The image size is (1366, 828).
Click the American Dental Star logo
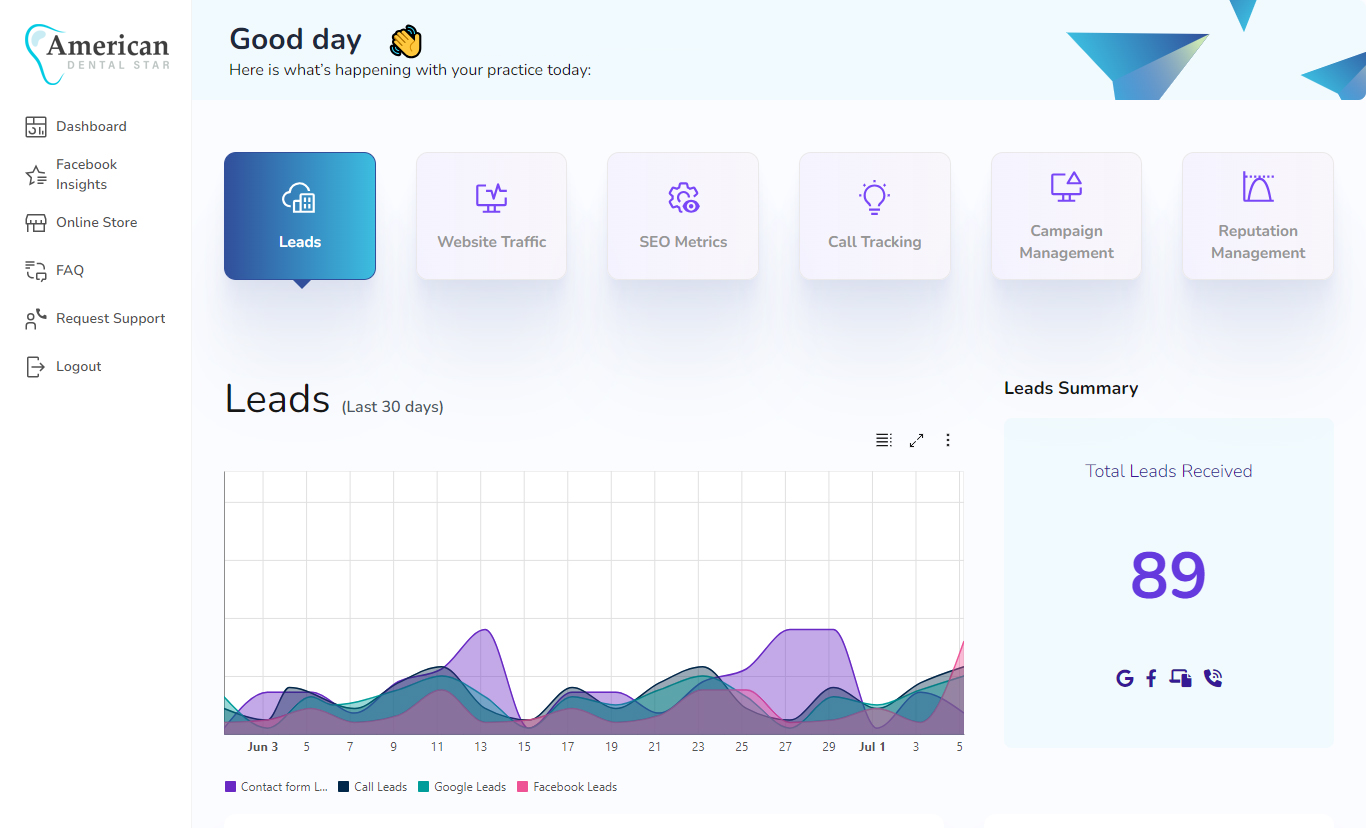[97, 54]
